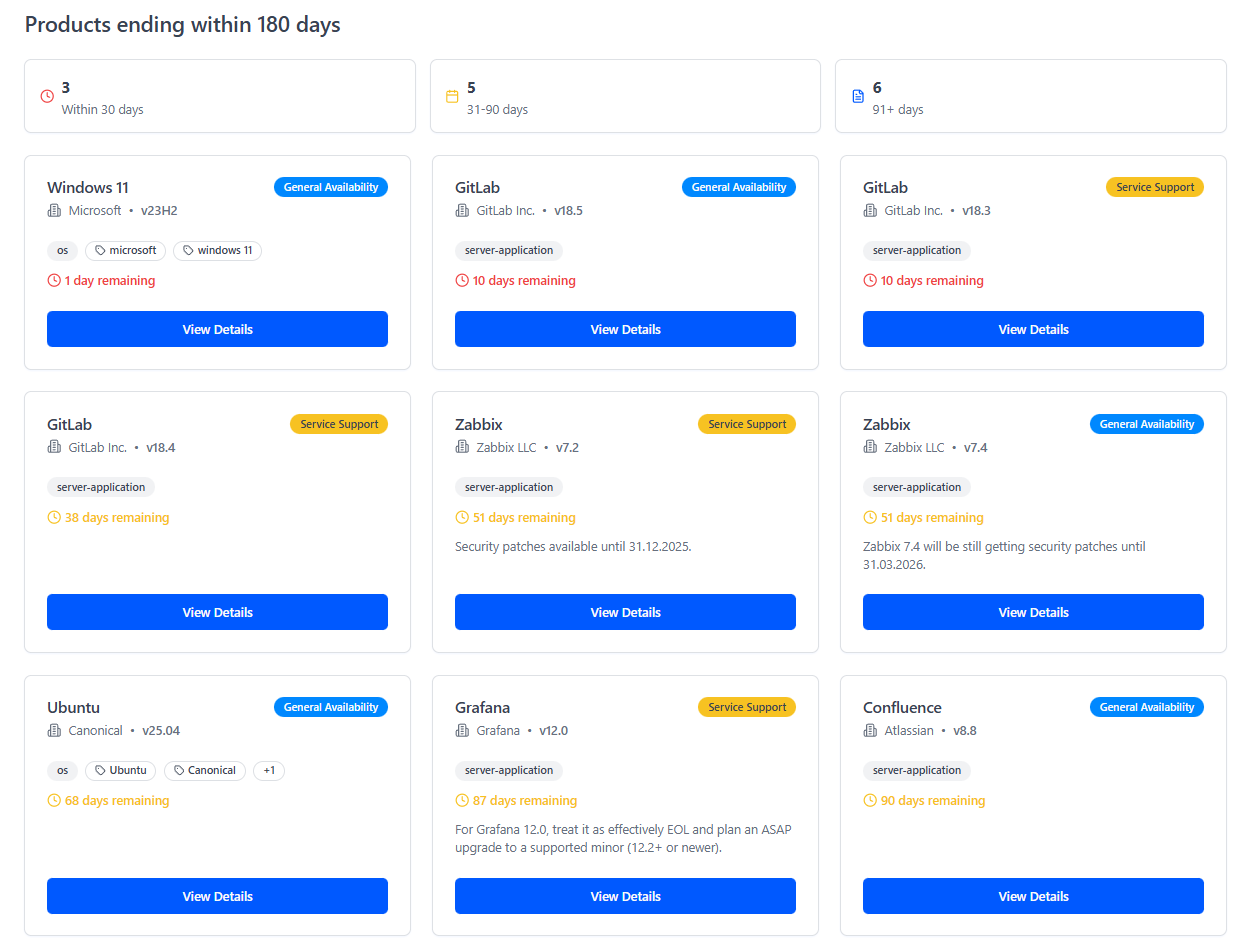Select the server-application tag on Confluence card
Viewport: 1252px width, 948px height.
[x=916, y=770]
